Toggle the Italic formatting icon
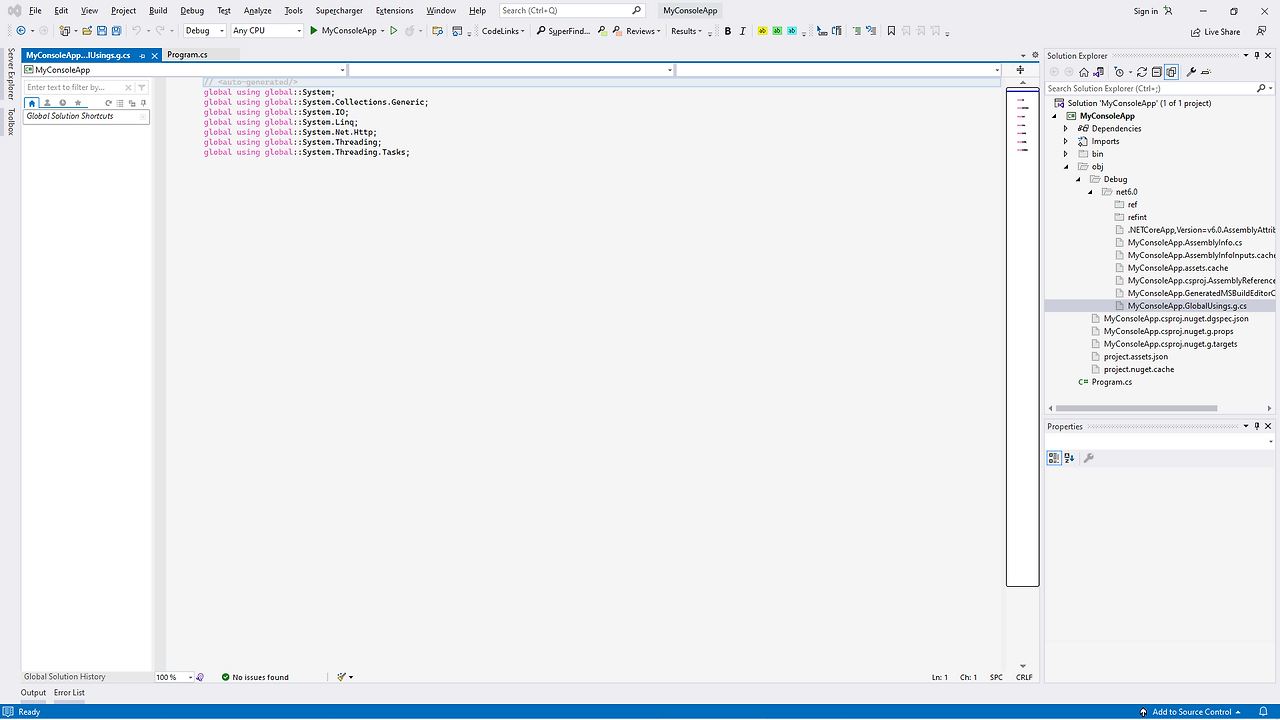The height and width of the screenshot is (720, 1280). pos(742,31)
